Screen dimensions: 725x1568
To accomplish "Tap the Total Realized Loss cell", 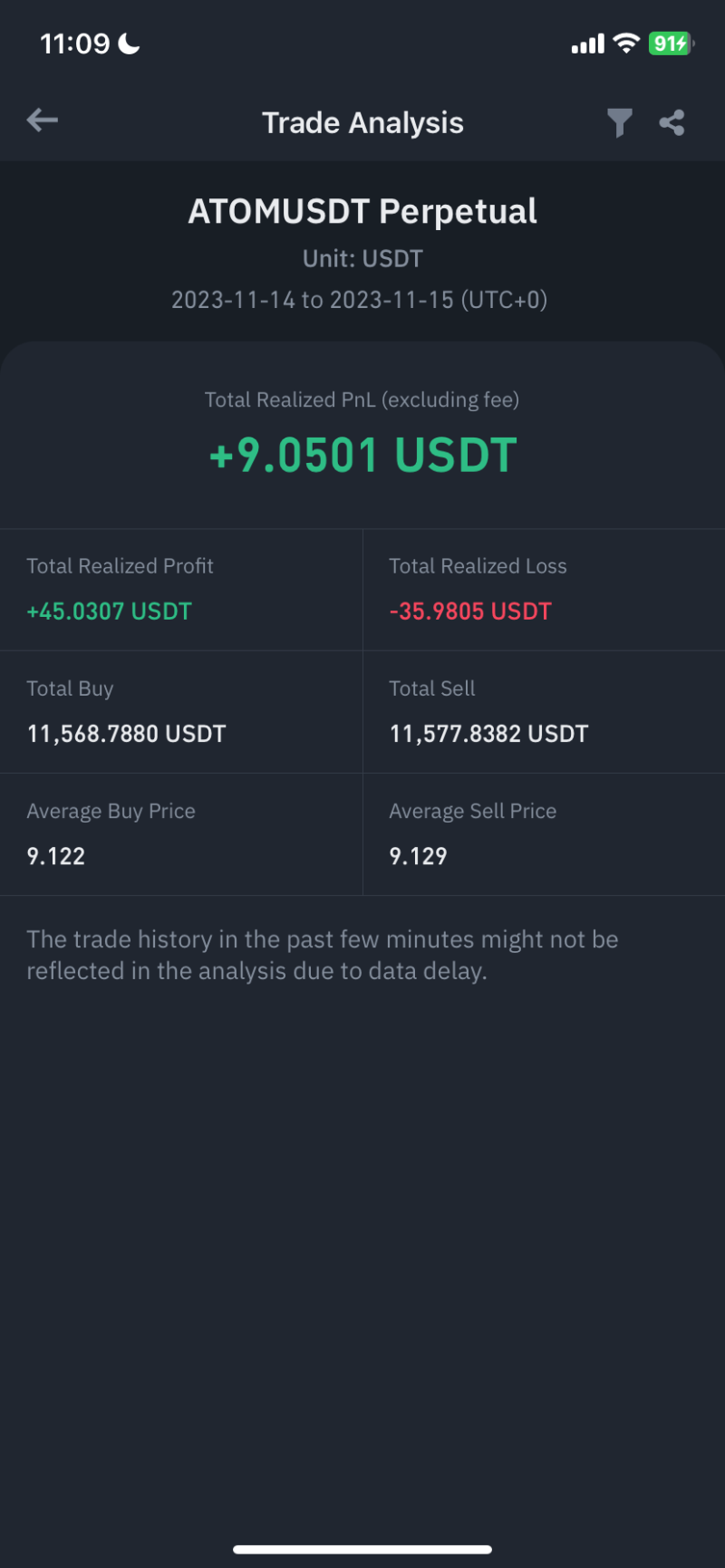I will click(x=544, y=590).
